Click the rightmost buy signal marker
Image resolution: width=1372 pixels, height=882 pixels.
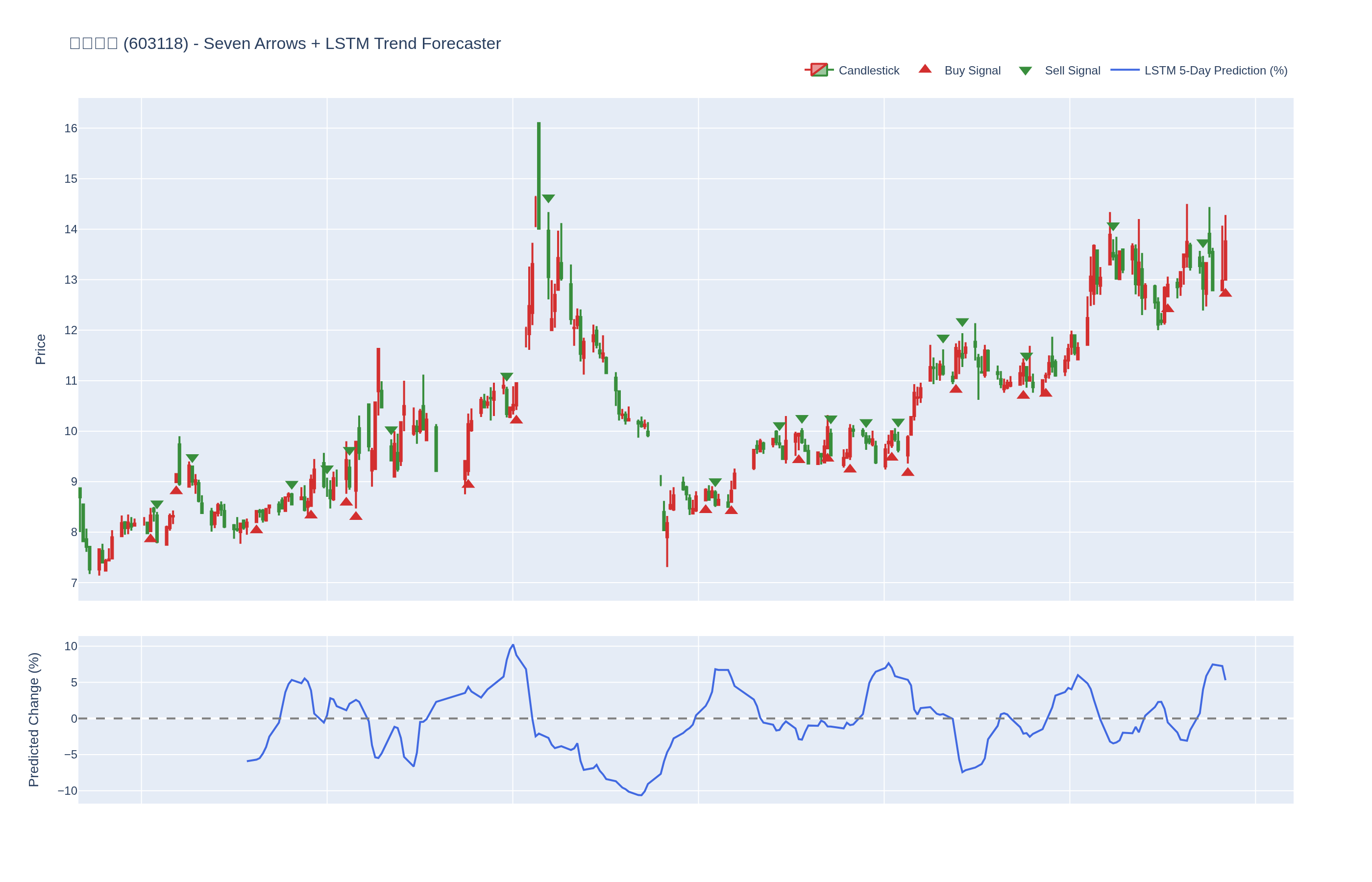point(1225,293)
